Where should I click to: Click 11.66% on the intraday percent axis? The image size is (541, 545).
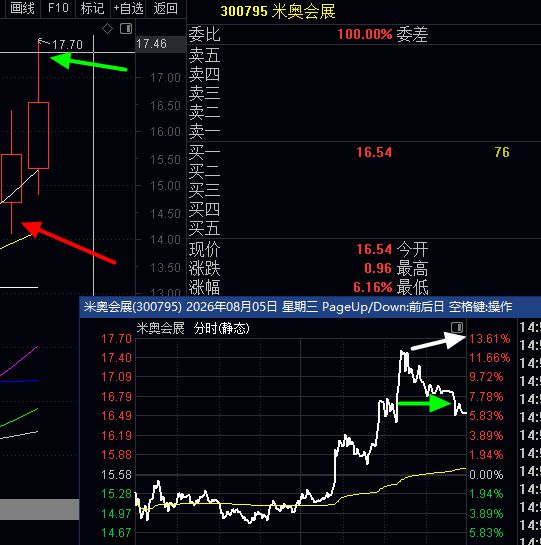(x=490, y=358)
